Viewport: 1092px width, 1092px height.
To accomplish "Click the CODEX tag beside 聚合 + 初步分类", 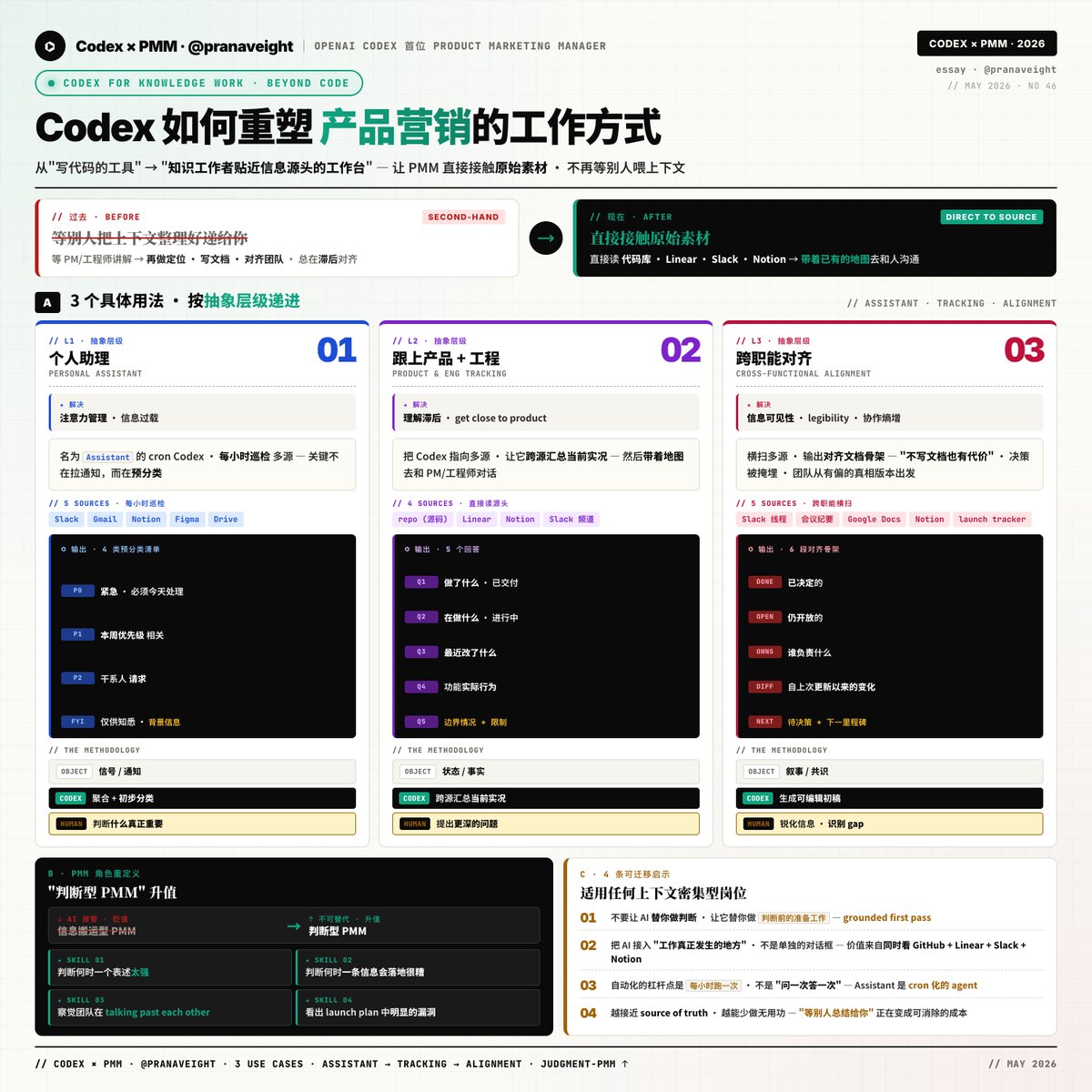I will pyautogui.click(x=71, y=798).
